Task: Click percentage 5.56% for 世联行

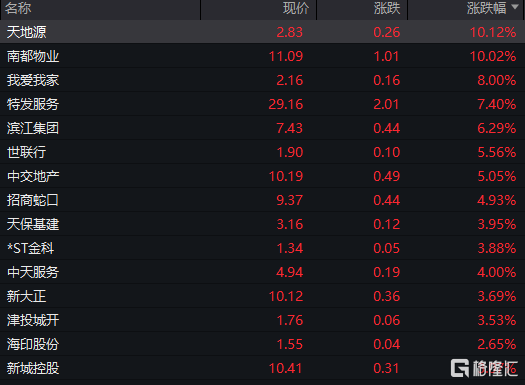Action: pyautogui.click(x=497, y=152)
